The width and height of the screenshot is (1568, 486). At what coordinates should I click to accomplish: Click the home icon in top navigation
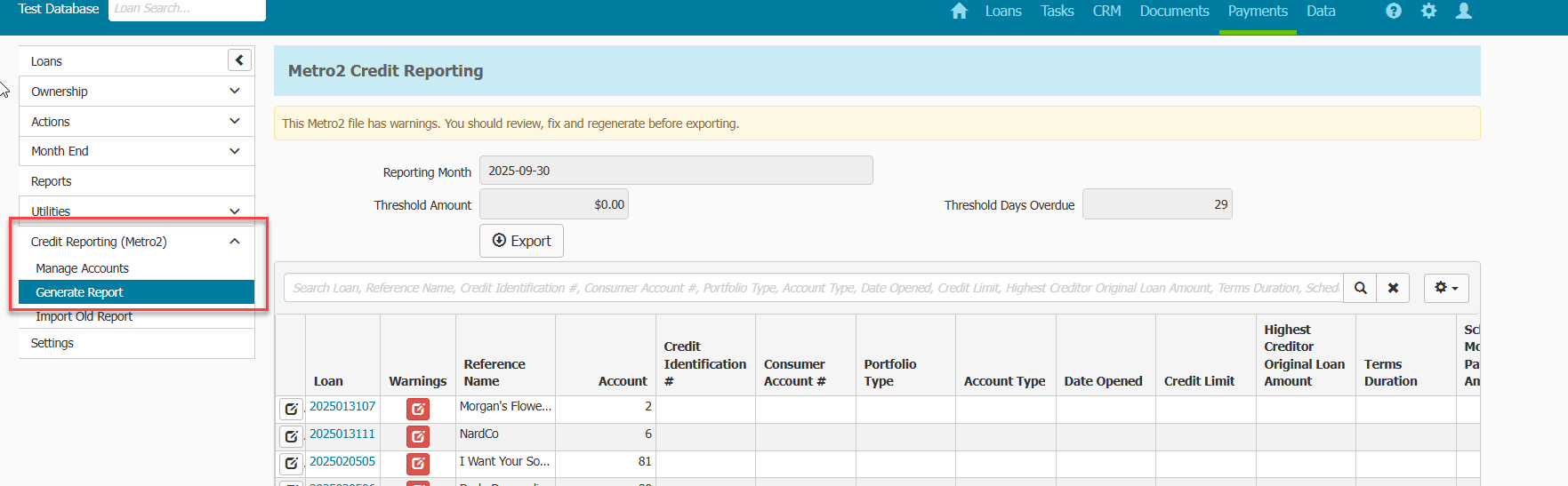pyautogui.click(x=959, y=12)
